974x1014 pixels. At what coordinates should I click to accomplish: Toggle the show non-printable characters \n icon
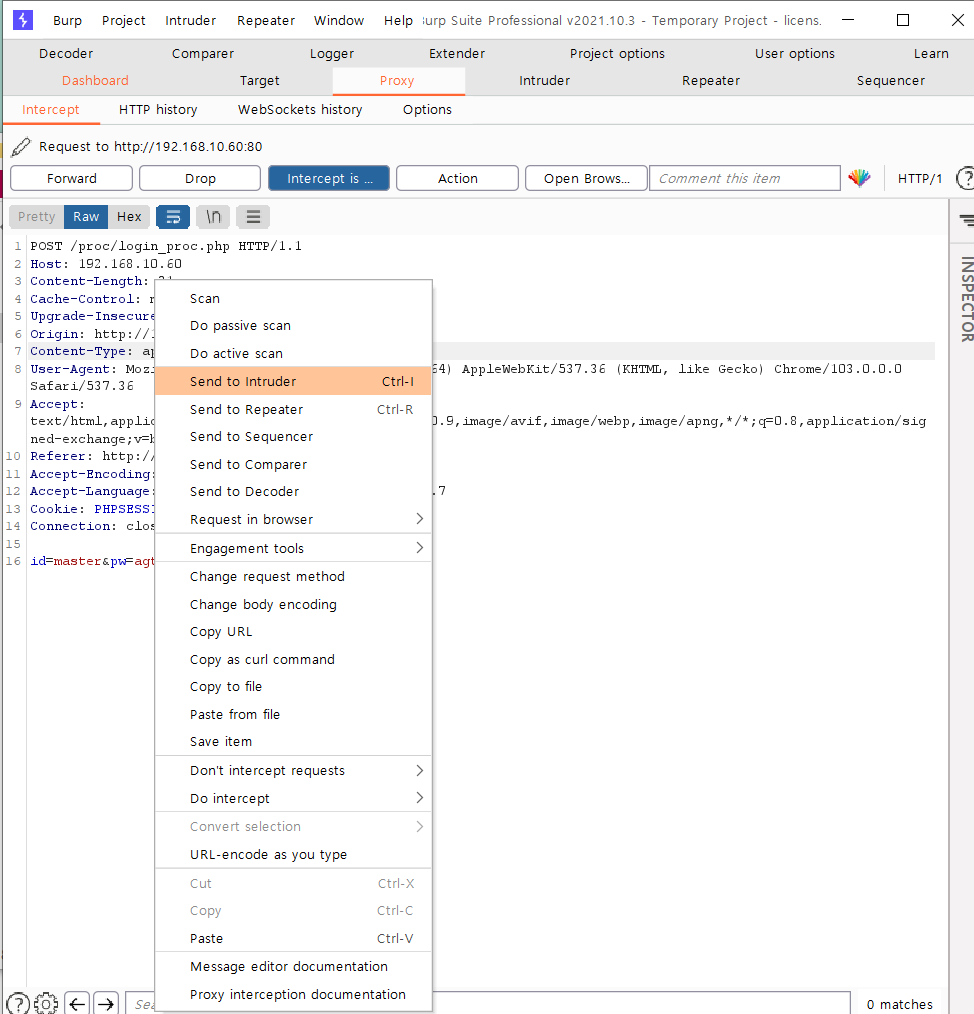pyautogui.click(x=213, y=217)
